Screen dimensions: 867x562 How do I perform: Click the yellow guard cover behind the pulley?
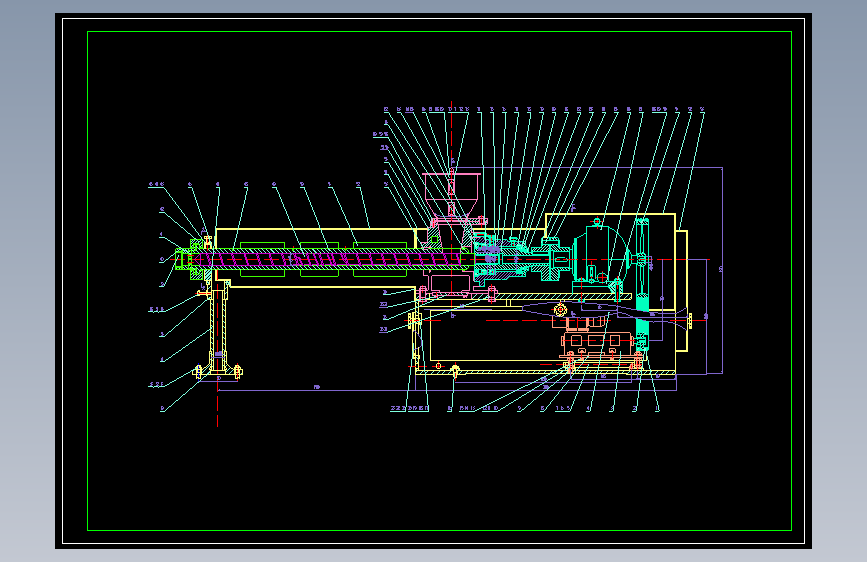point(681,291)
